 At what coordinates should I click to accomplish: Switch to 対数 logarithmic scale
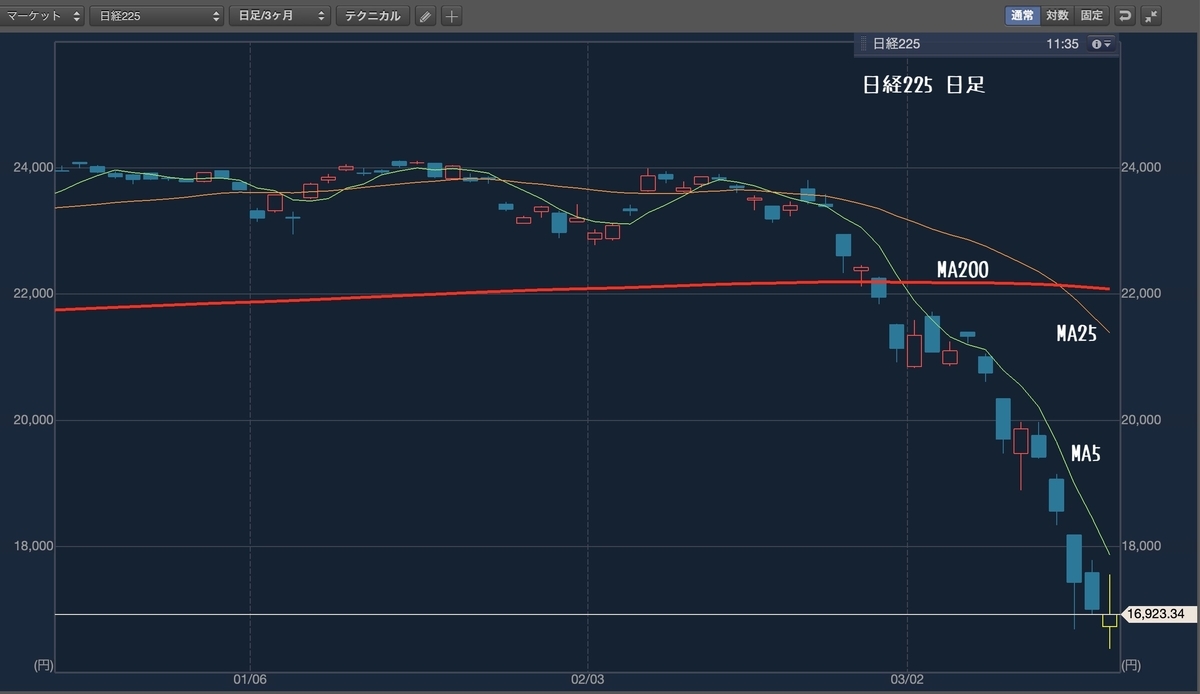[1057, 16]
